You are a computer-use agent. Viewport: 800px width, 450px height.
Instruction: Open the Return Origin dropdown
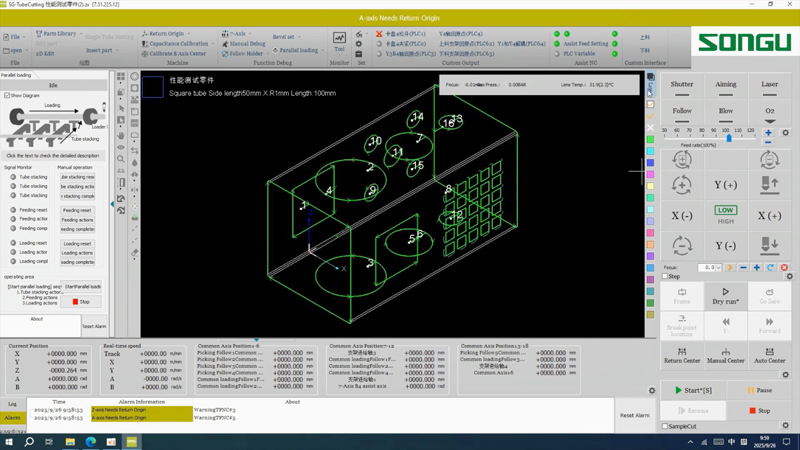164,34
